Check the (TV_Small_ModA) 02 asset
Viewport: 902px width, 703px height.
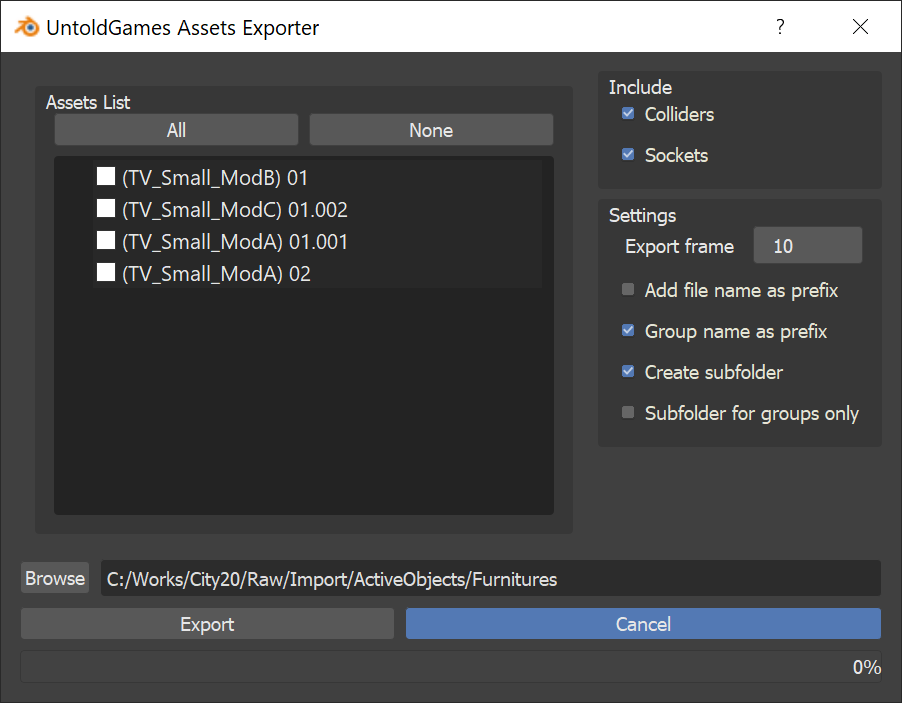coord(106,273)
